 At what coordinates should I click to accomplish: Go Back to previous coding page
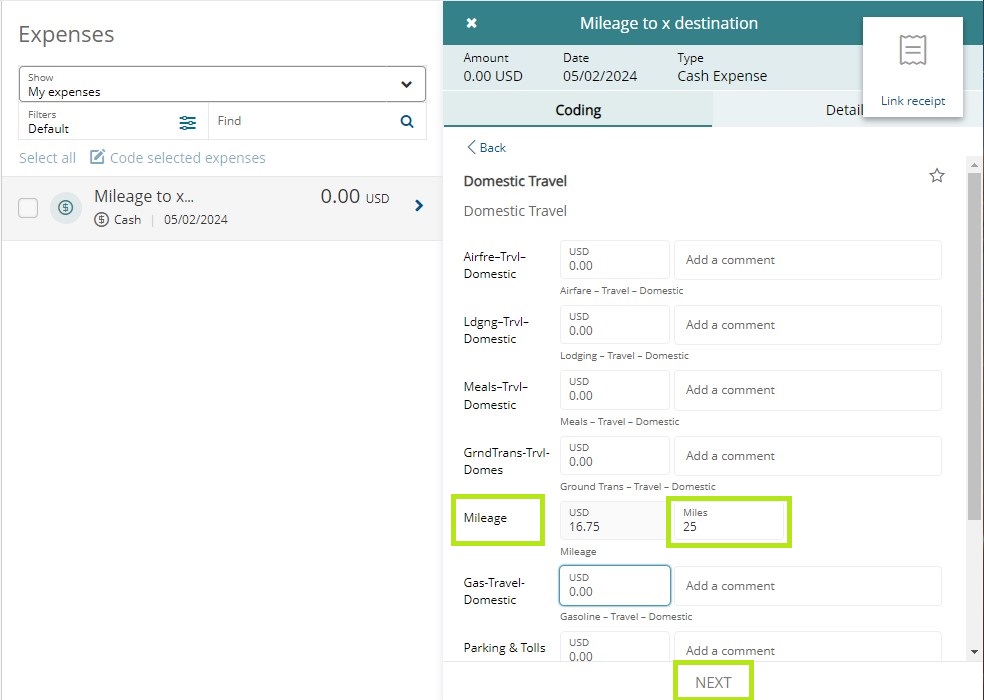(x=487, y=147)
